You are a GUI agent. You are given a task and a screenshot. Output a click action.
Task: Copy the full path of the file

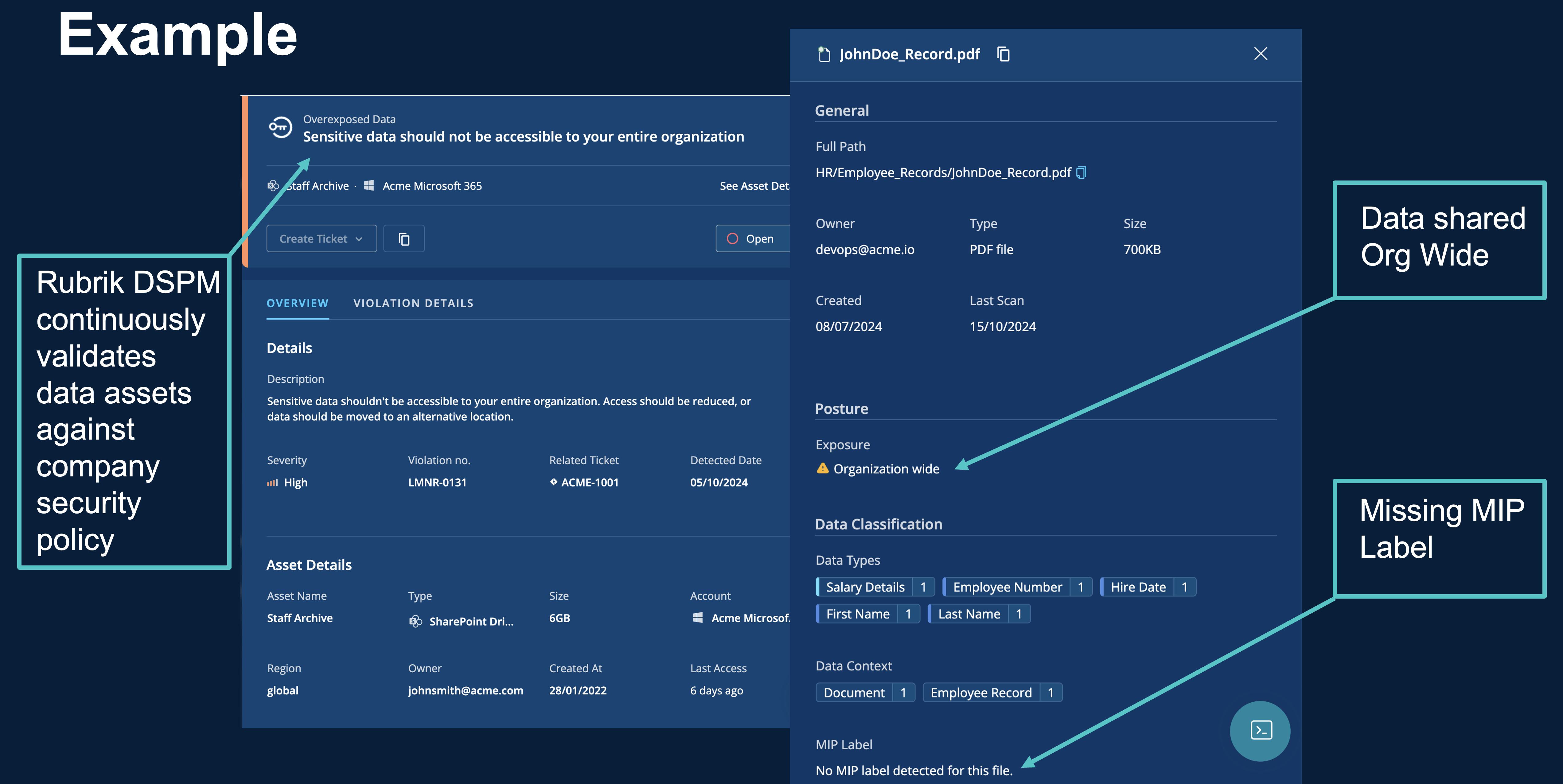click(x=1081, y=173)
